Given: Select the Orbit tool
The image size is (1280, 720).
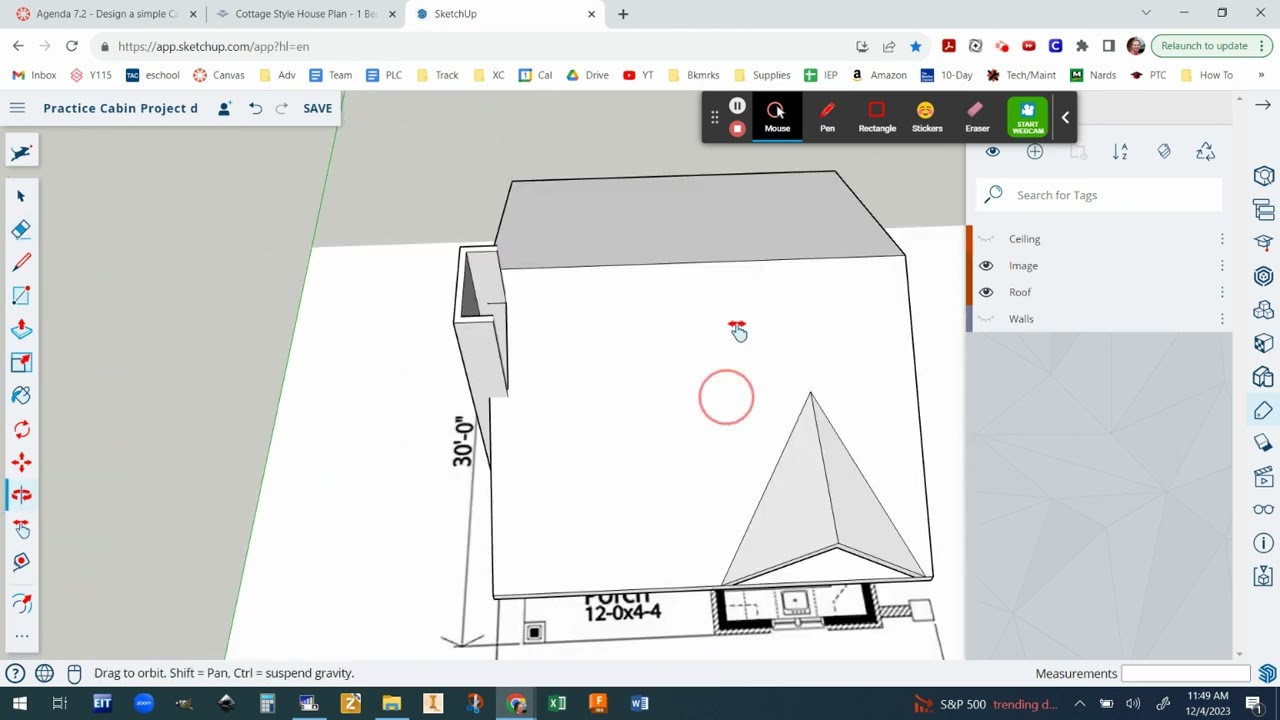Looking at the screenshot, I should (x=21, y=495).
